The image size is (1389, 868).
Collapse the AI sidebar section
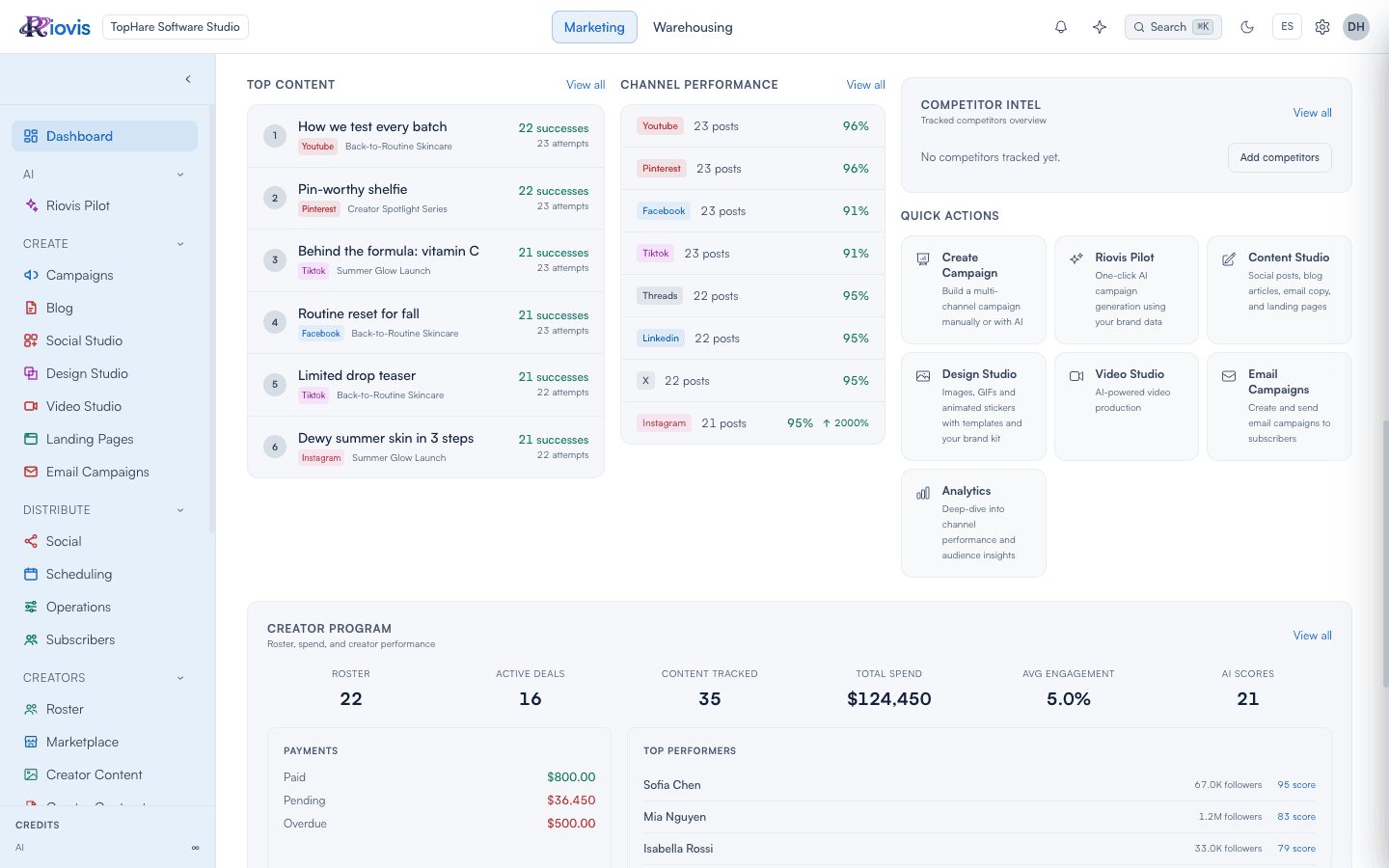180,175
